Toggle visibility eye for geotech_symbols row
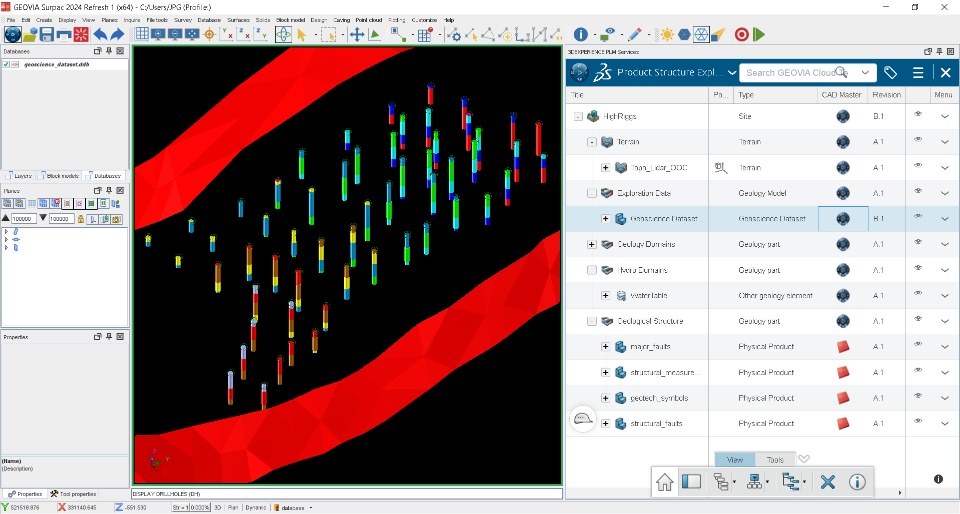The height and width of the screenshot is (514, 960). pyautogui.click(x=918, y=397)
